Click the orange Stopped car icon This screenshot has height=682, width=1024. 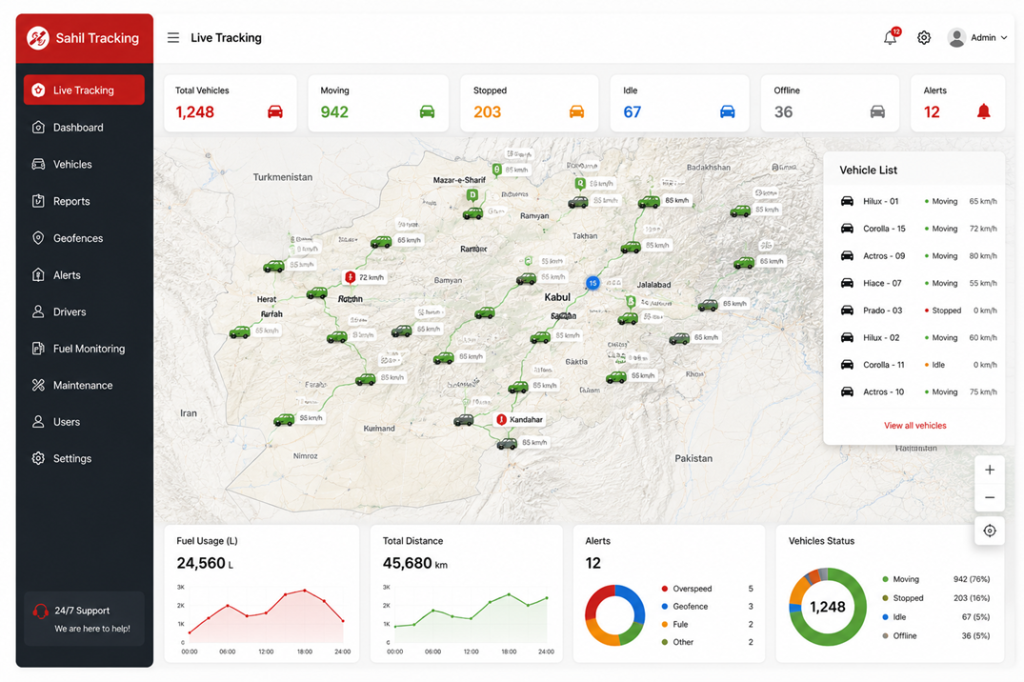pos(577,112)
